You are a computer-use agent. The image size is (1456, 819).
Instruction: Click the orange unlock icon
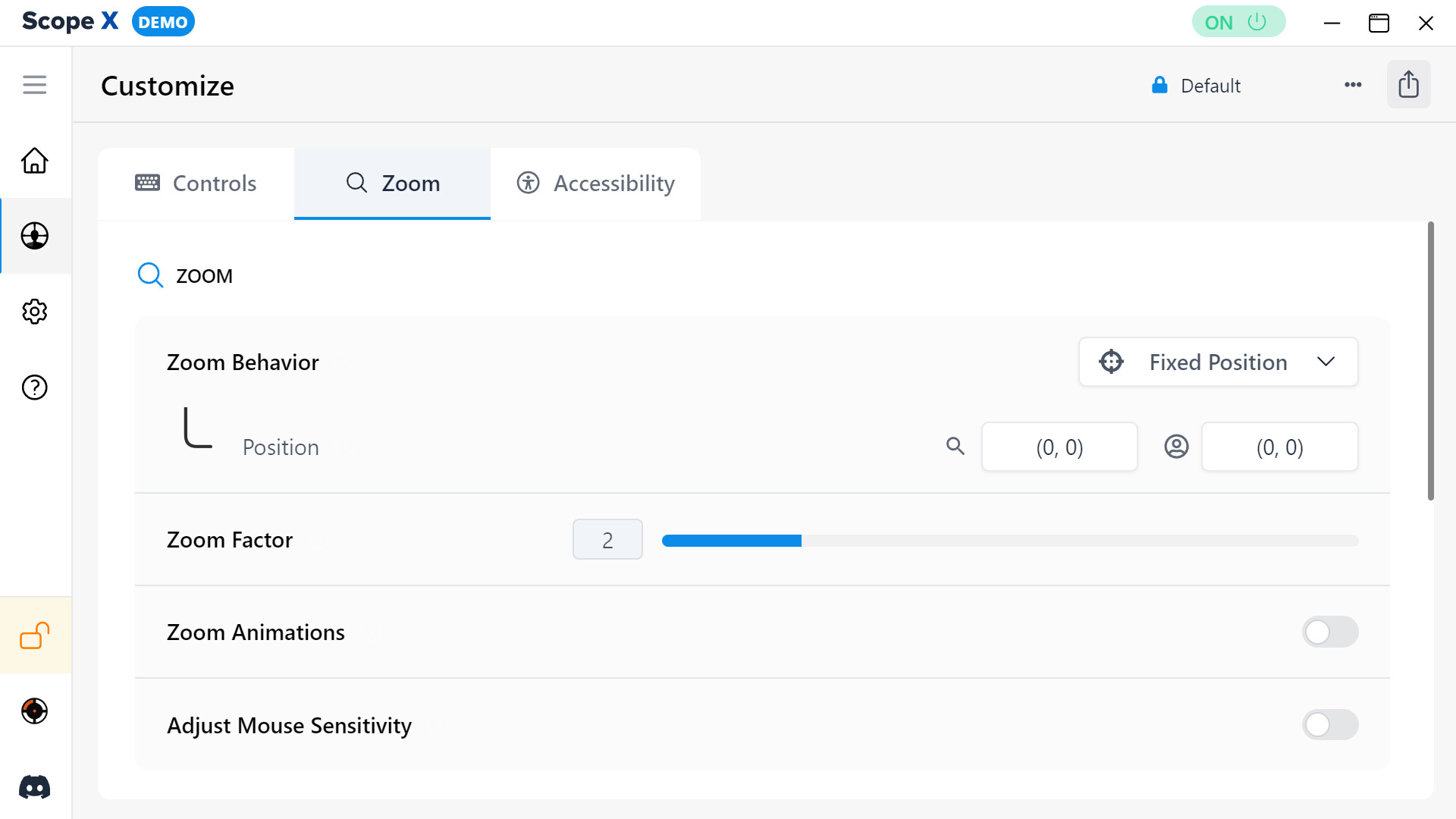click(35, 635)
